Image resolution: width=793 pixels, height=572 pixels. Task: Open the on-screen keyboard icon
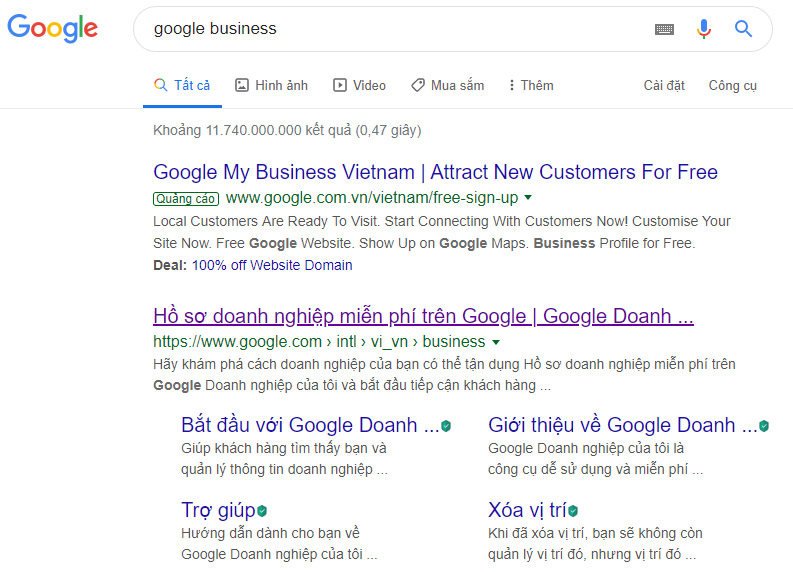(x=664, y=29)
